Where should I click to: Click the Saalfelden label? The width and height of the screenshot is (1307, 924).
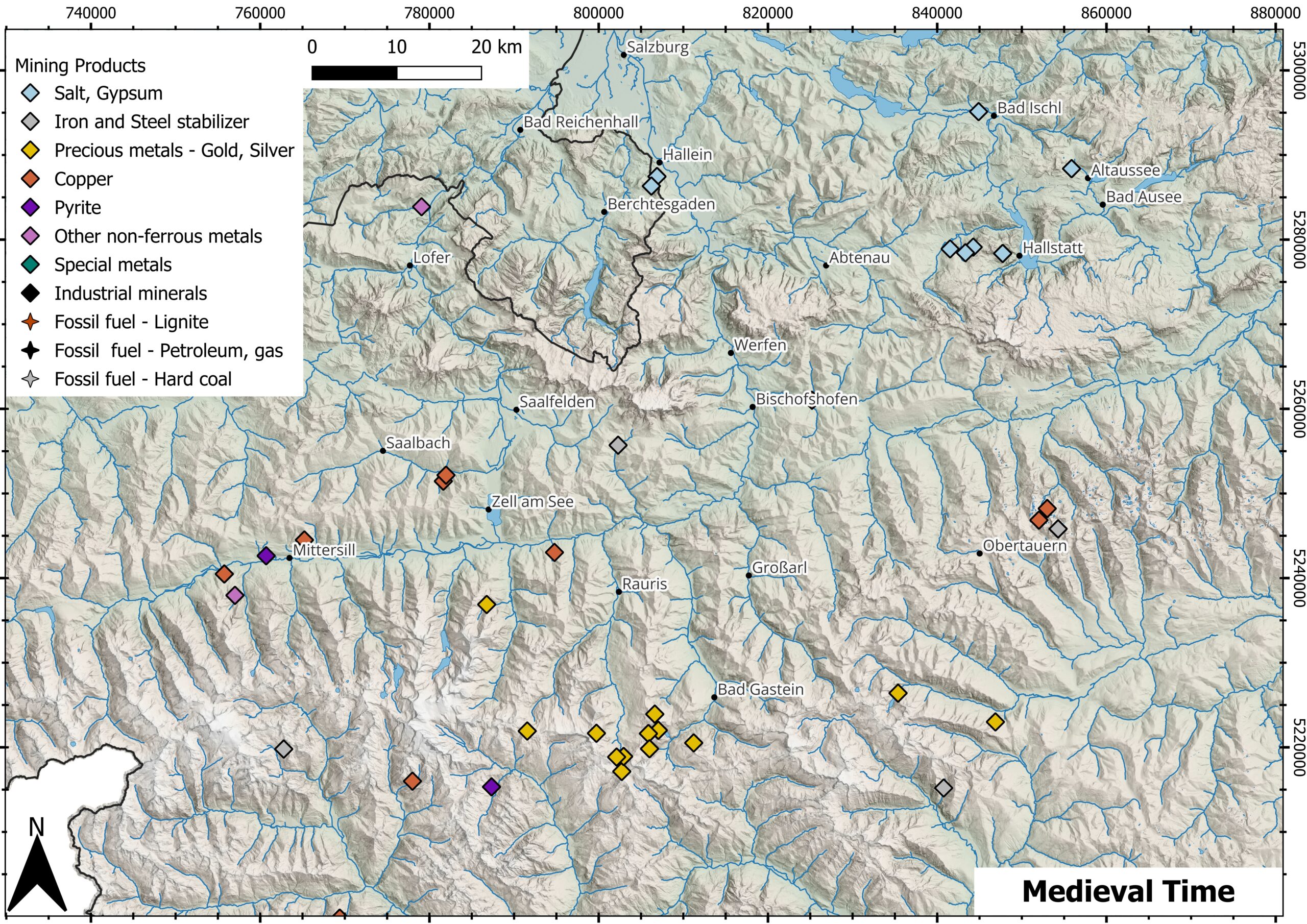pos(556,402)
